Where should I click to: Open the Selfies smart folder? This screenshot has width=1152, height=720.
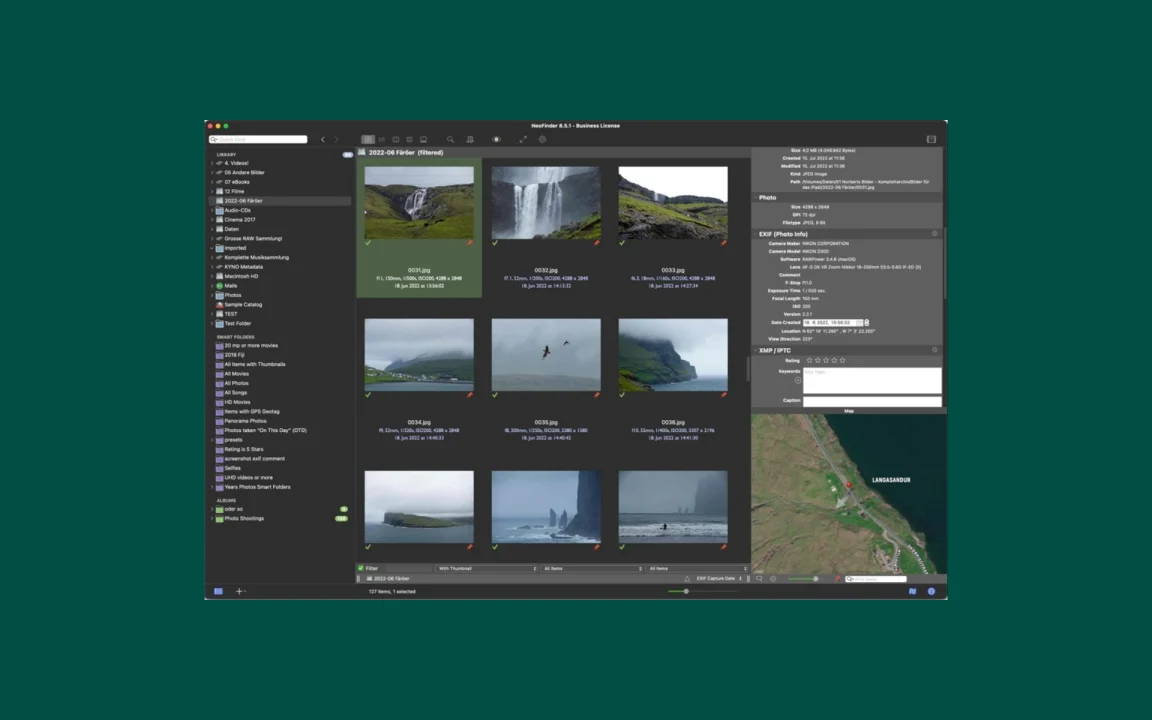(232, 468)
